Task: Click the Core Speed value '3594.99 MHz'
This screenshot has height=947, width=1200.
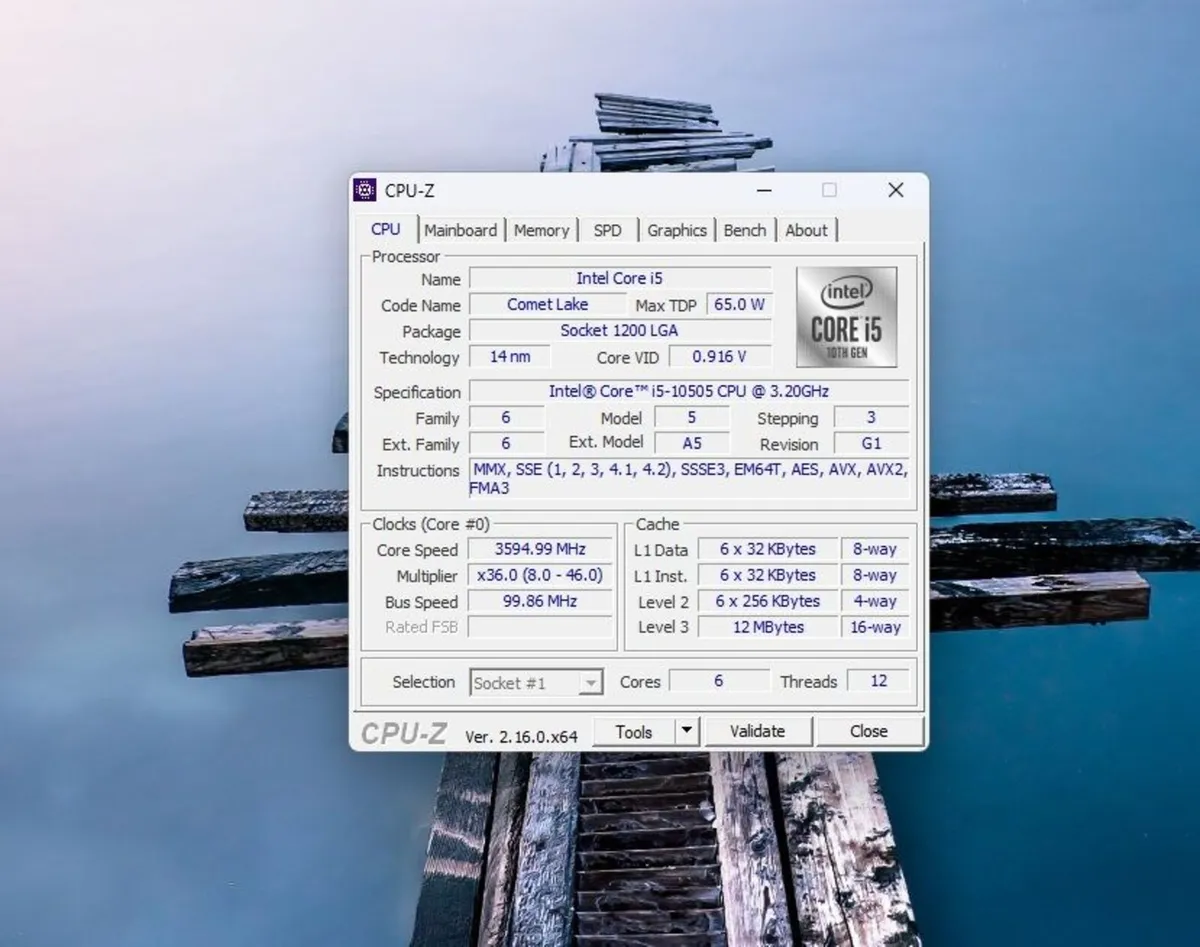Action: (540, 550)
